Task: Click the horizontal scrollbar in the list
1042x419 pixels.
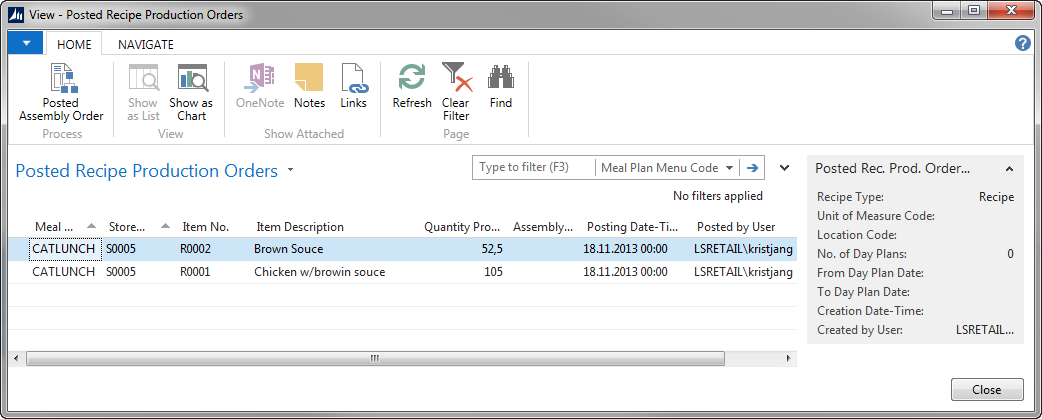Action: pos(375,358)
